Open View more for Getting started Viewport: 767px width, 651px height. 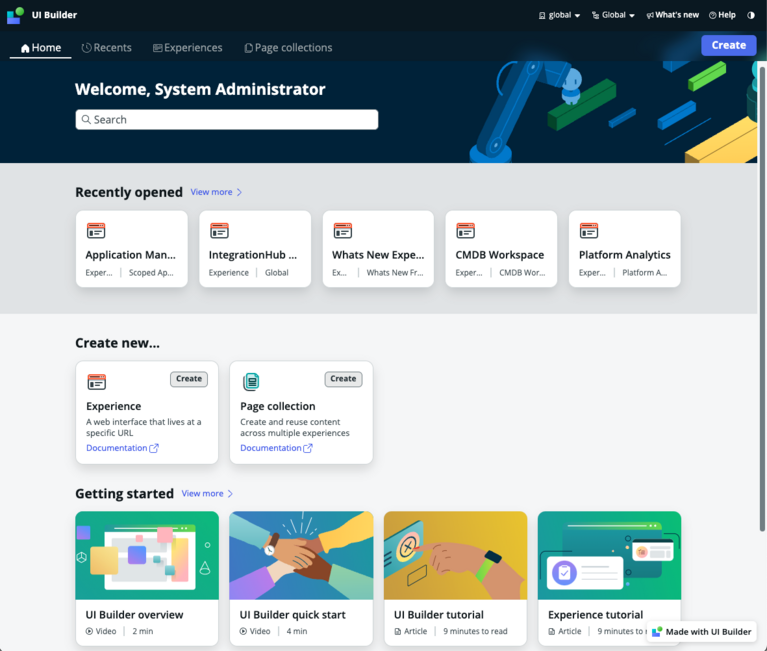pyautogui.click(x=203, y=494)
